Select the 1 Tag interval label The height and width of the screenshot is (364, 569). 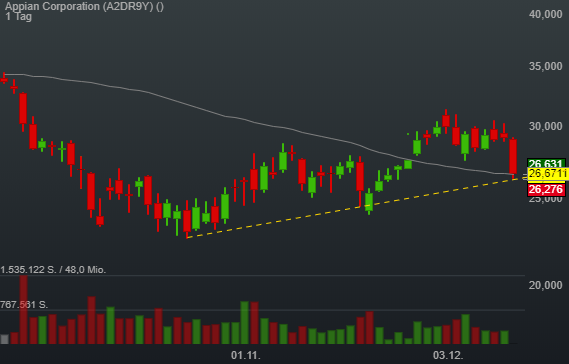tap(19, 17)
